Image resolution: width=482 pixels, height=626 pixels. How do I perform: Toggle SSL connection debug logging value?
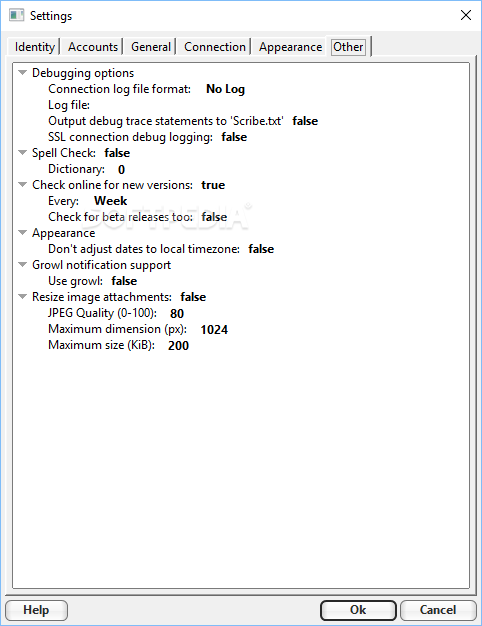234,137
